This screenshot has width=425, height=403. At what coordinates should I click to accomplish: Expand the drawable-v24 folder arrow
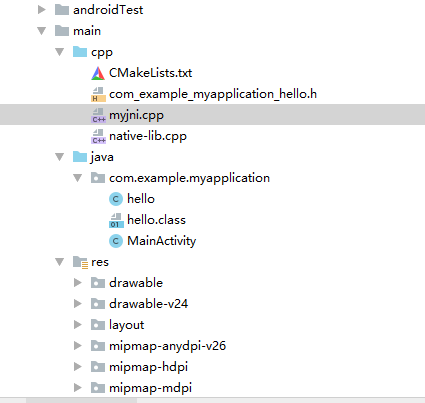click(x=78, y=304)
